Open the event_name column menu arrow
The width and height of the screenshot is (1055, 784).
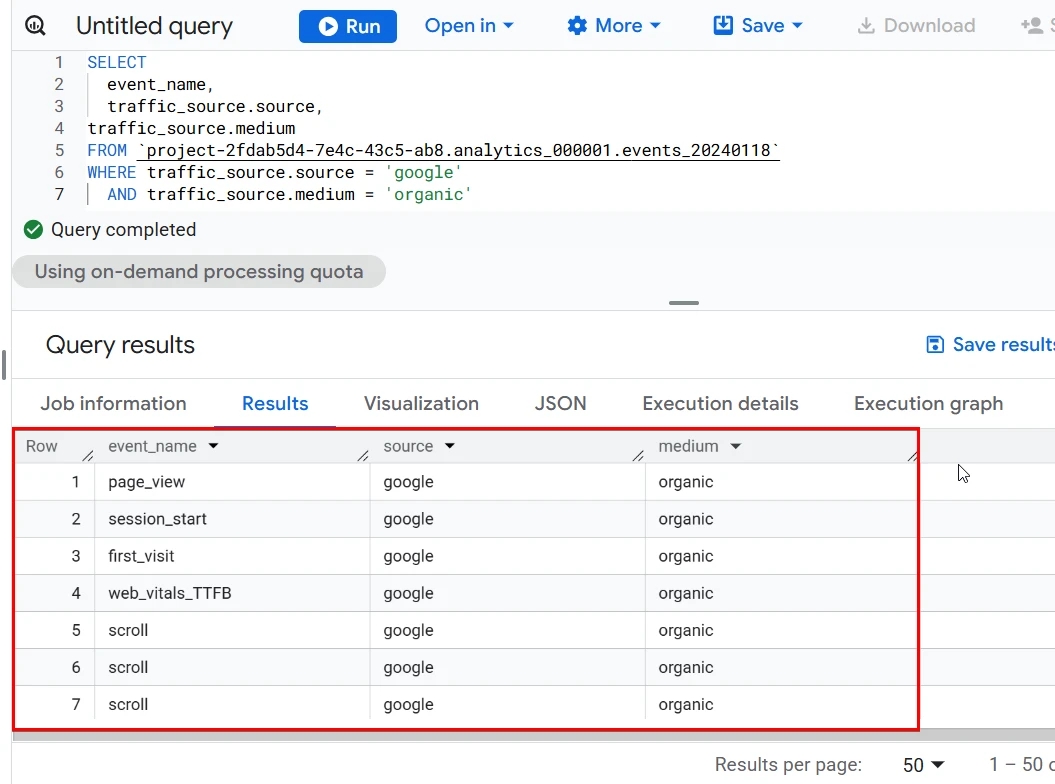click(213, 446)
